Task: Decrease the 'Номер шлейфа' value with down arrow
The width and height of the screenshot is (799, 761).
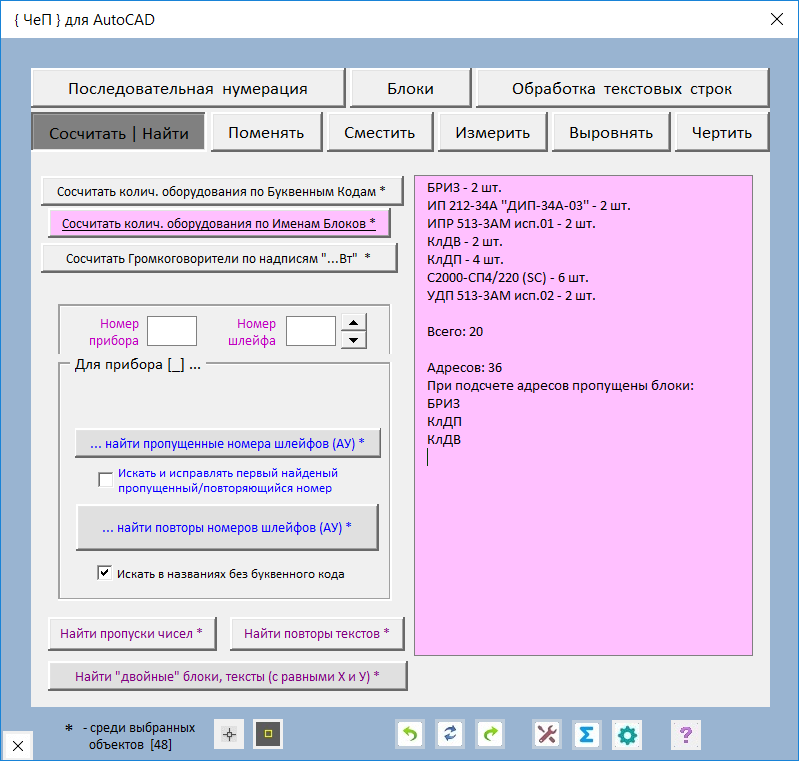Action: click(x=353, y=340)
